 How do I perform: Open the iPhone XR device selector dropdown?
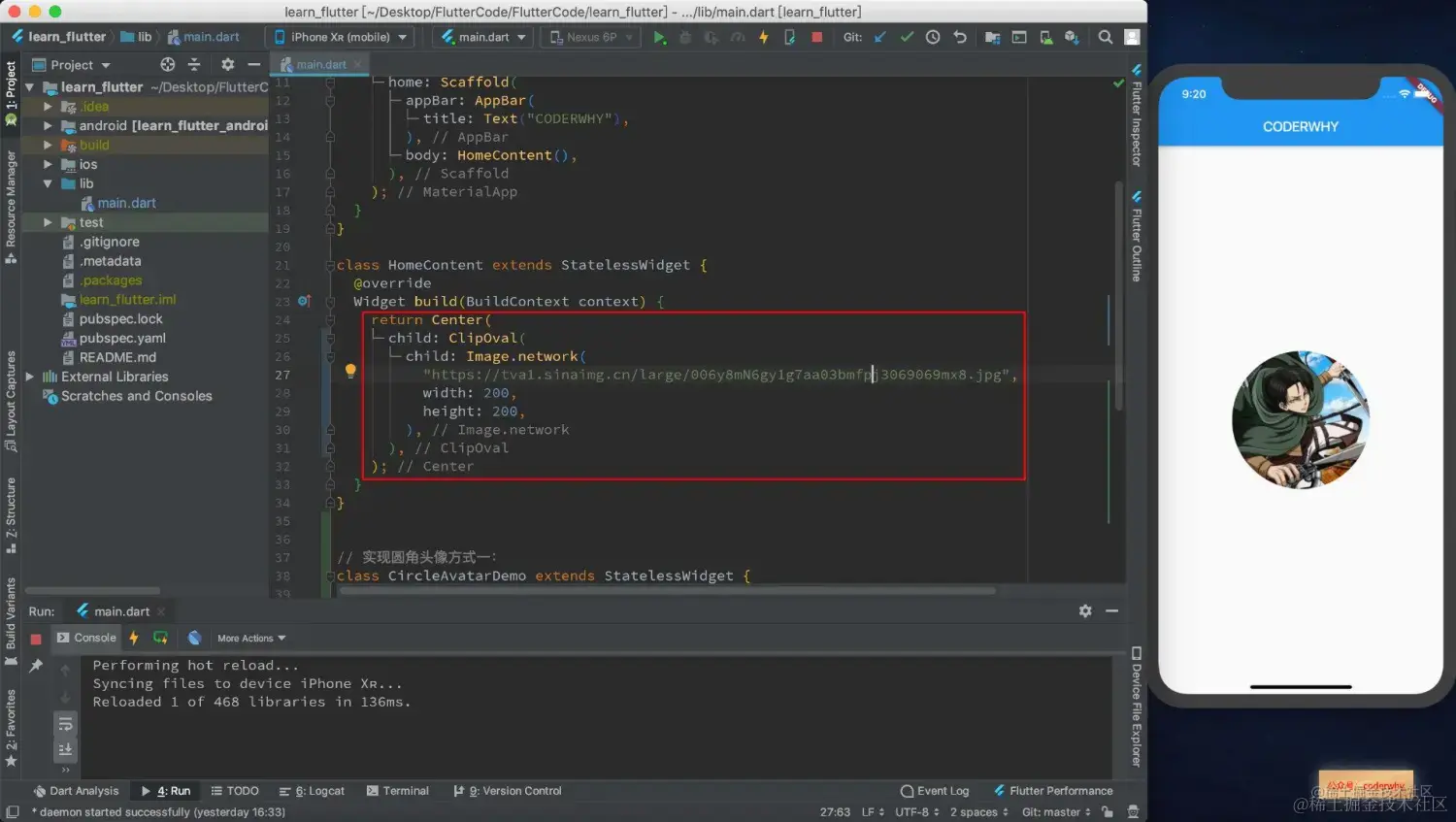pyautogui.click(x=341, y=37)
